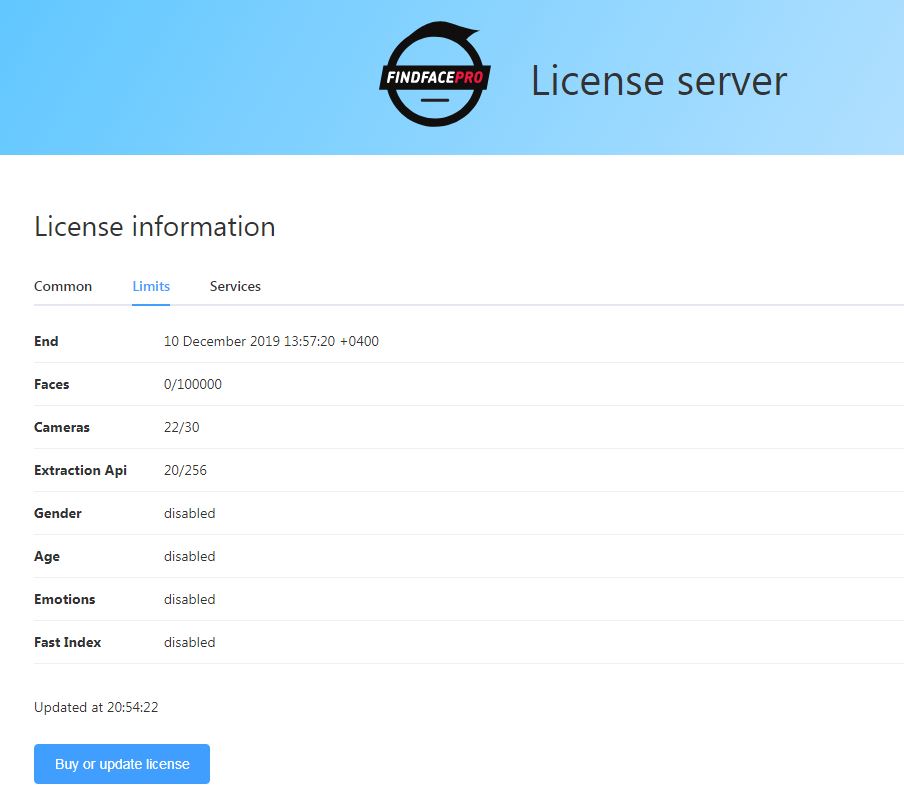Switch to the Common tab
This screenshot has width=904, height=803.
click(63, 286)
